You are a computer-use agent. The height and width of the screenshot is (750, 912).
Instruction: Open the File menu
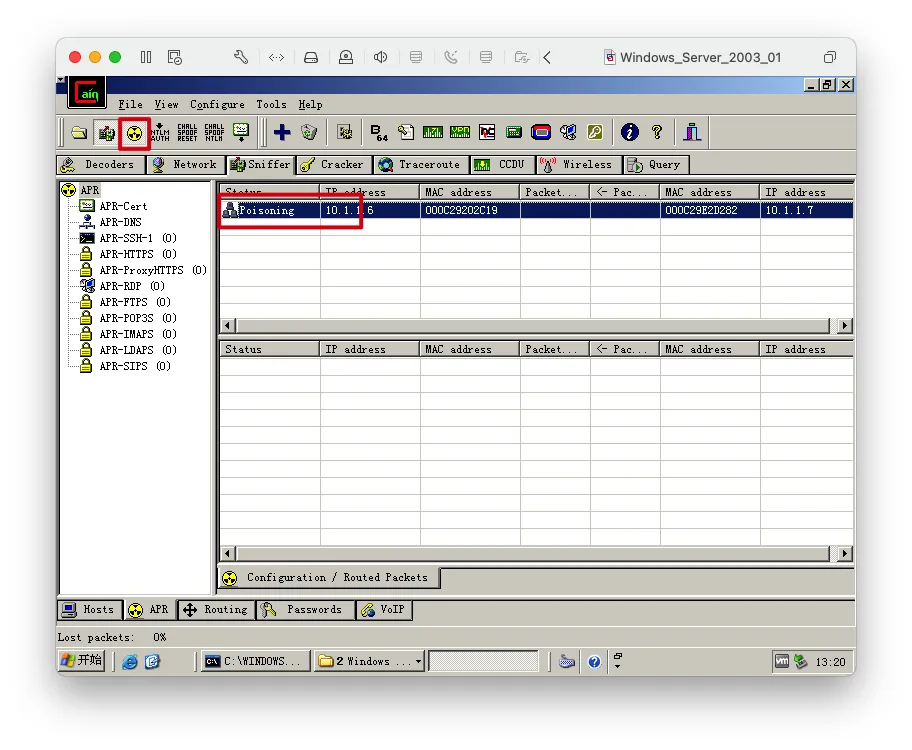coord(130,105)
